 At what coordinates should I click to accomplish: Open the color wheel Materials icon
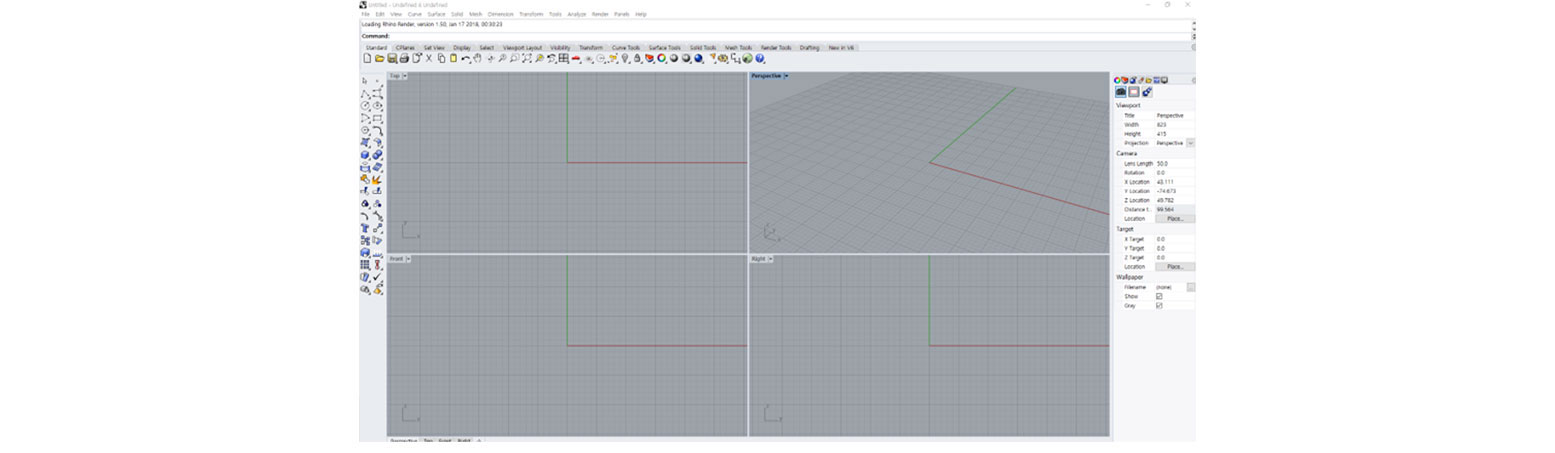coord(661,59)
